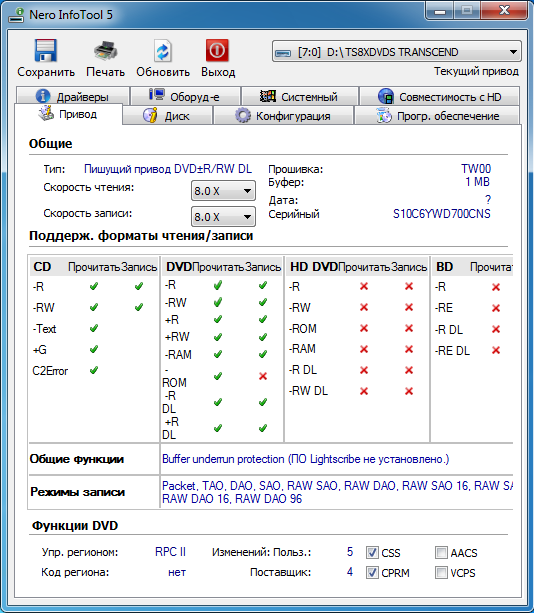Click the DVD -RAM read checkmark
534x613 pixels.
(218, 354)
